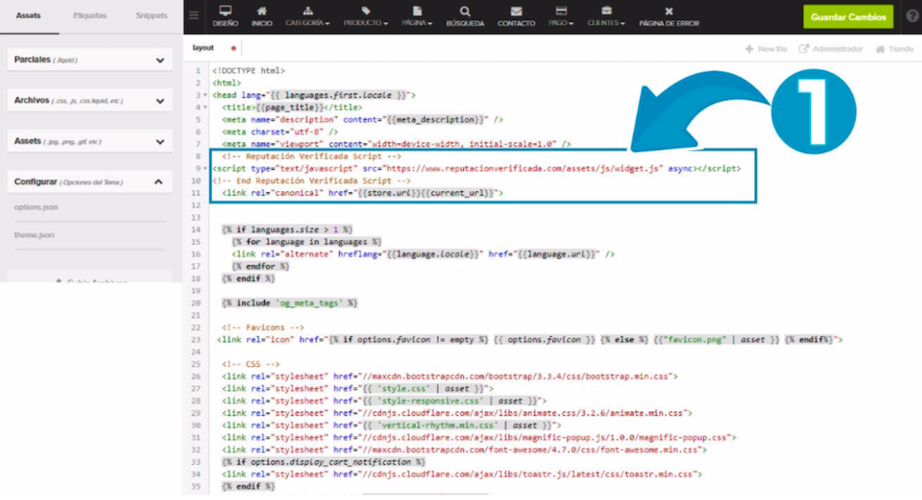Open the Categoría dropdown menu
Screen dimensions: 922x500
(x=308, y=16)
